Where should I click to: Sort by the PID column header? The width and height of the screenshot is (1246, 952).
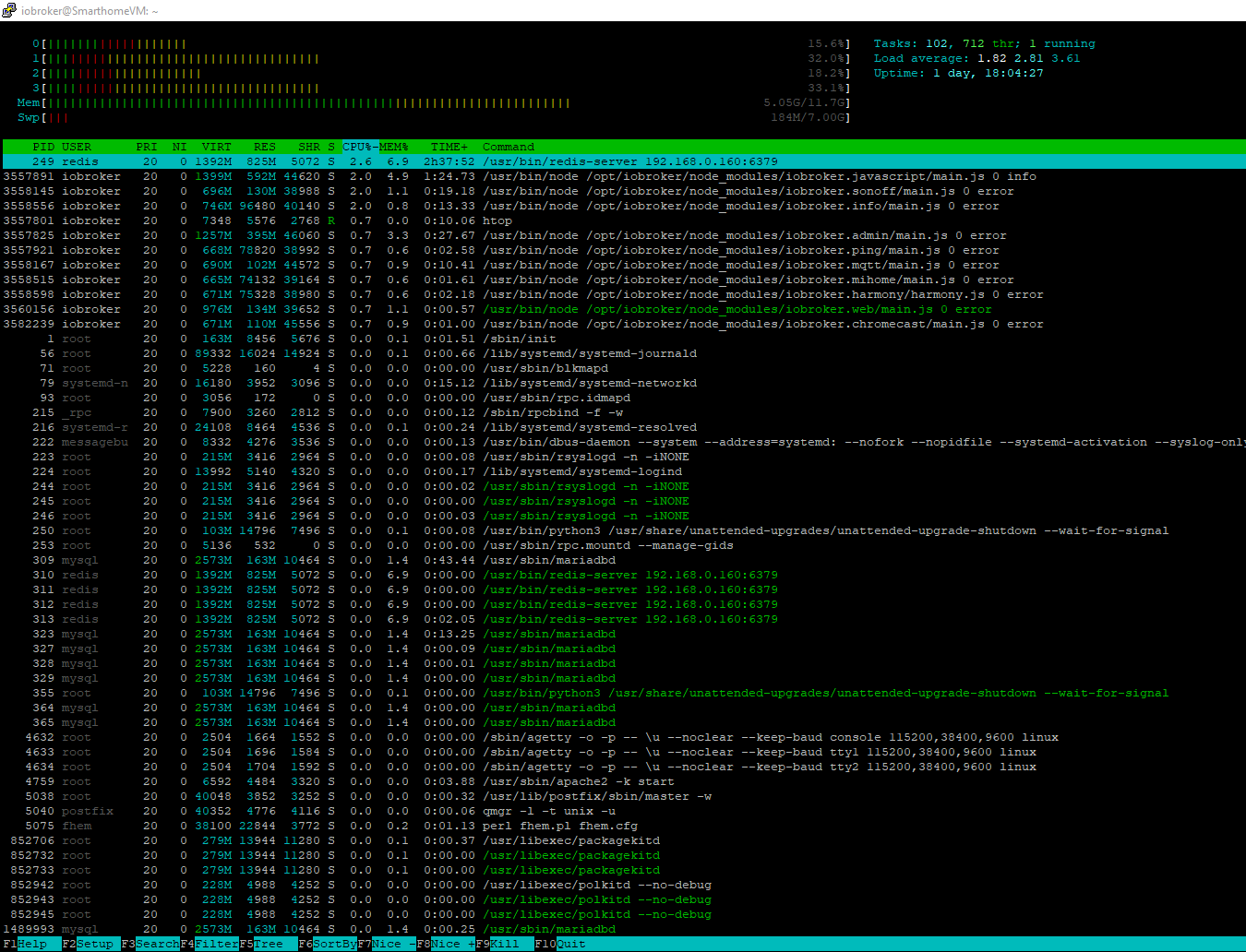point(43,147)
